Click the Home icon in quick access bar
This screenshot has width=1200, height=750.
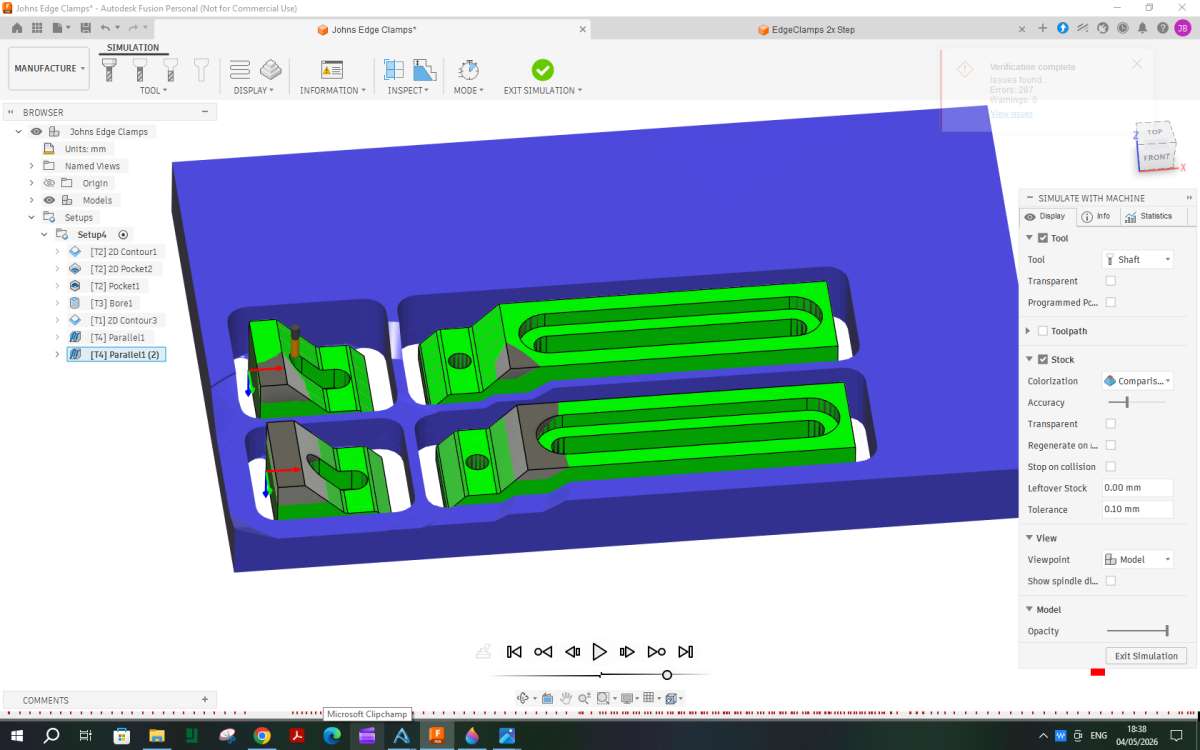17,28
